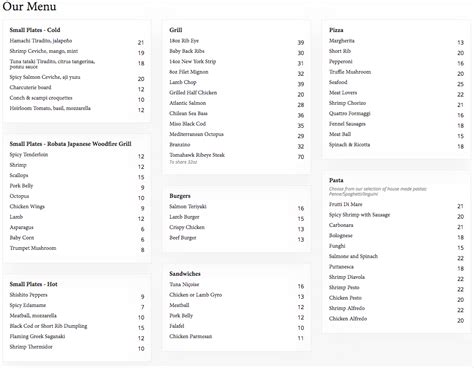The height and width of the screenshot is (368, 474).
Task: Click the Hamachi Tiradito, jalapeño item
Action: [41, 41]
